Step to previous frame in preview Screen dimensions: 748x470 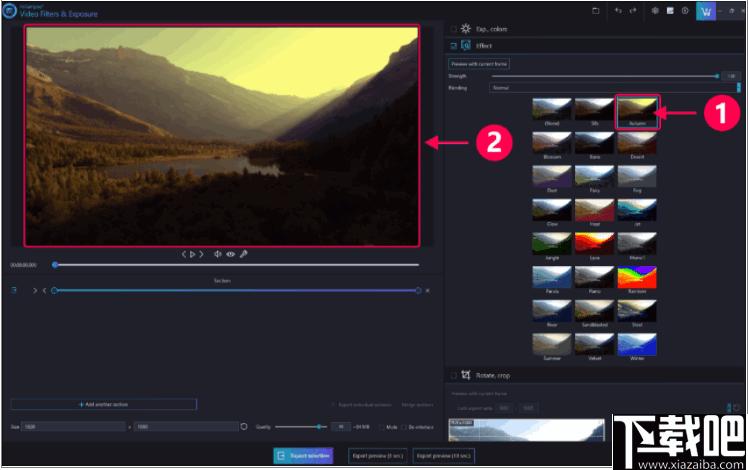(x=184, y=254)
